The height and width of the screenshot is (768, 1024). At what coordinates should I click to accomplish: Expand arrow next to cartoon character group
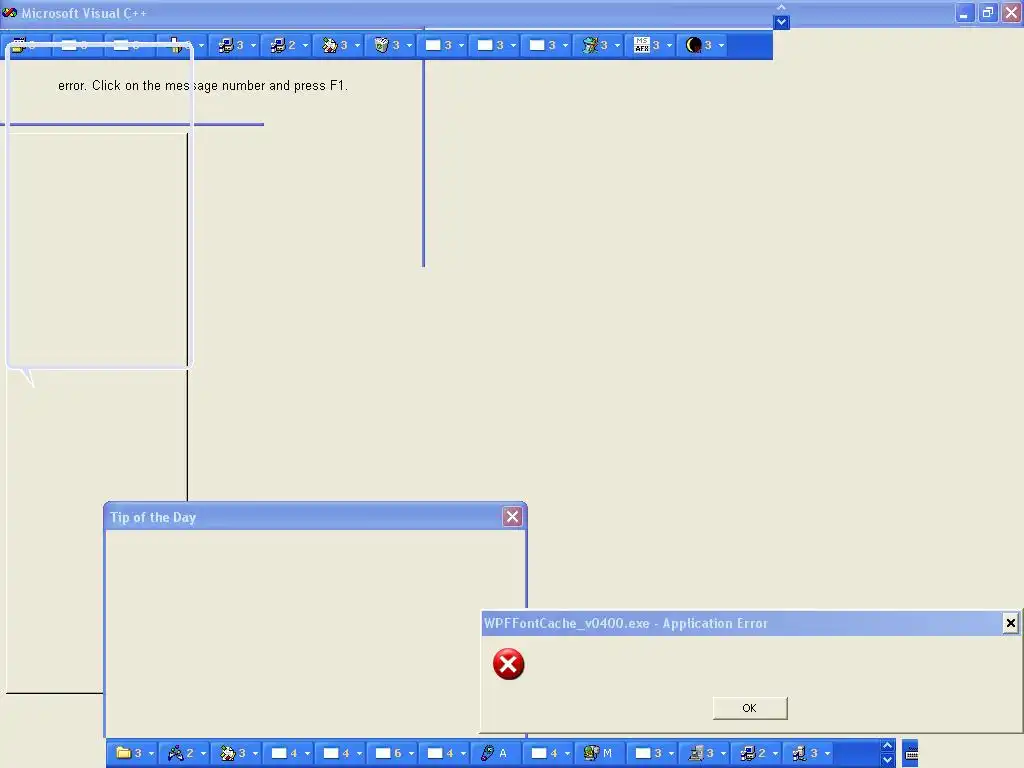pyautogui.click(x=617, y=46)
